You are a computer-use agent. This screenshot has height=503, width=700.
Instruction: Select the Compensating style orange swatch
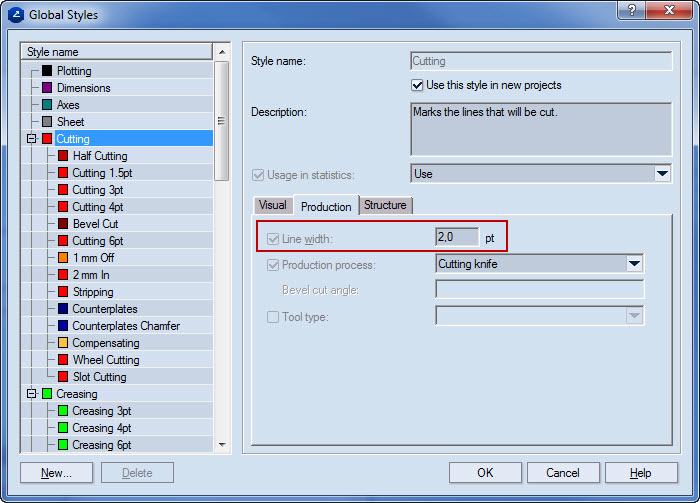(63, 343)
